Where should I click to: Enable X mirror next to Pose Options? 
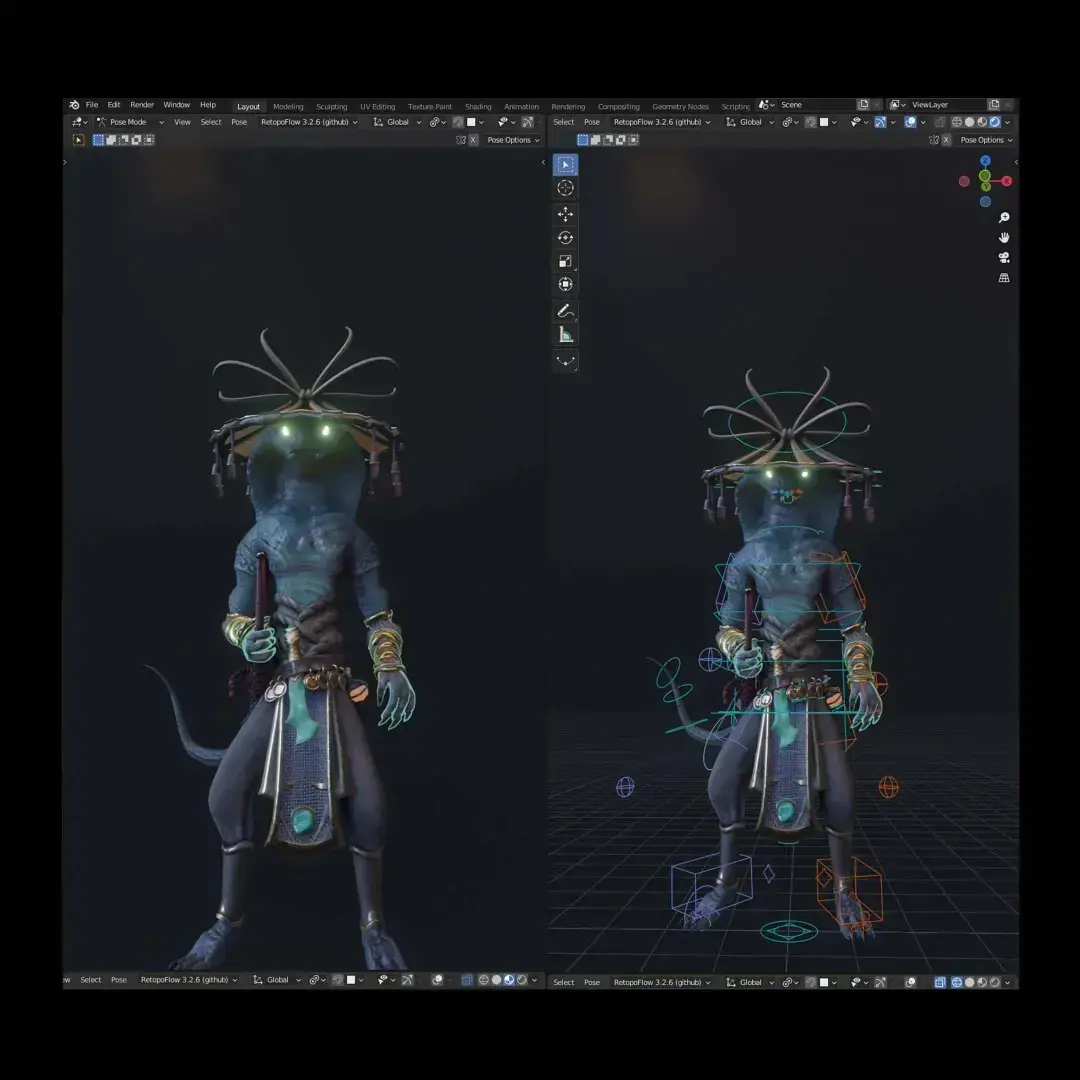(946, 140)
